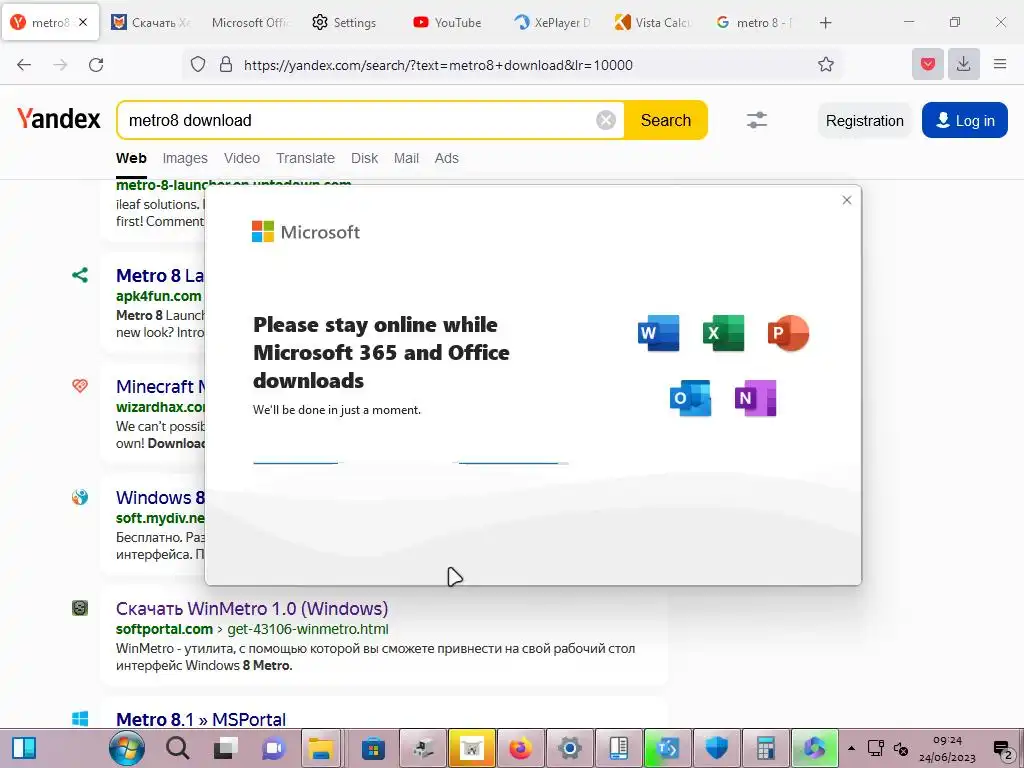The width and height of the screenshot is (1024, 768).
Task: Switch to the Settings tab
Action: point(344,22)
